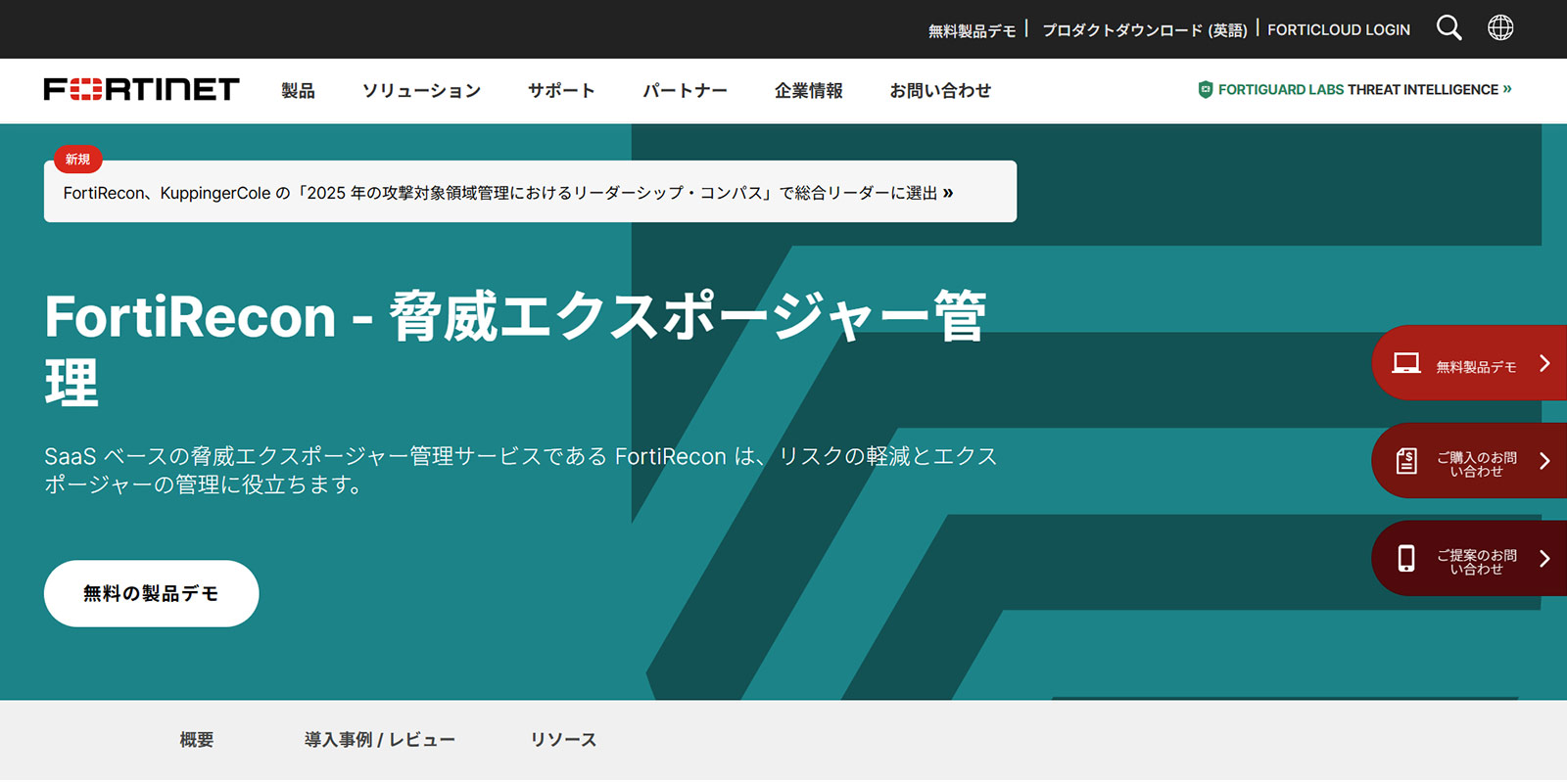Go to the Fortinet logo homepage
Screen dimensions: 1567x784
point(141,89)
